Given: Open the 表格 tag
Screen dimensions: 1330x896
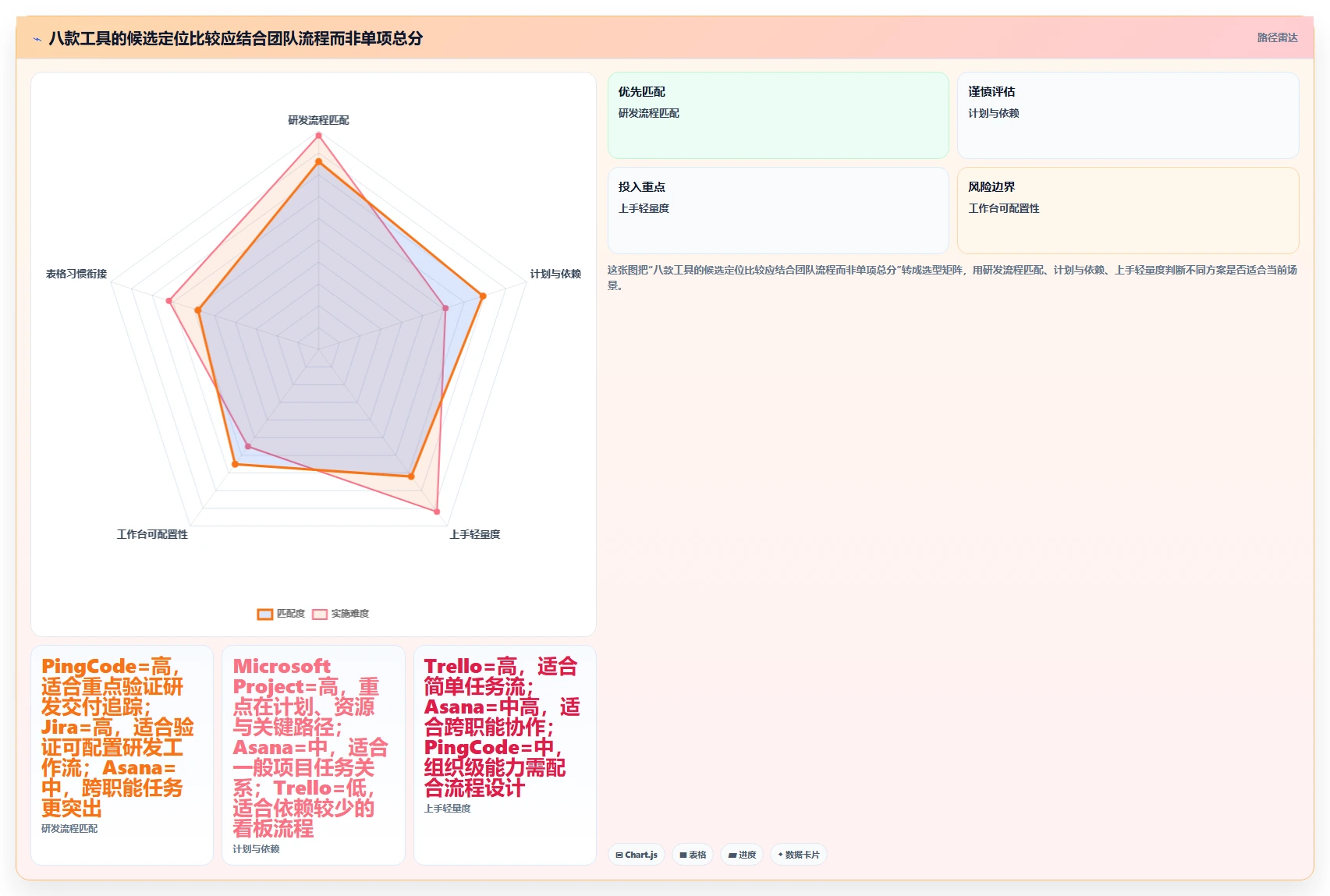Looking at the screenshot, I should coord(693,855).
